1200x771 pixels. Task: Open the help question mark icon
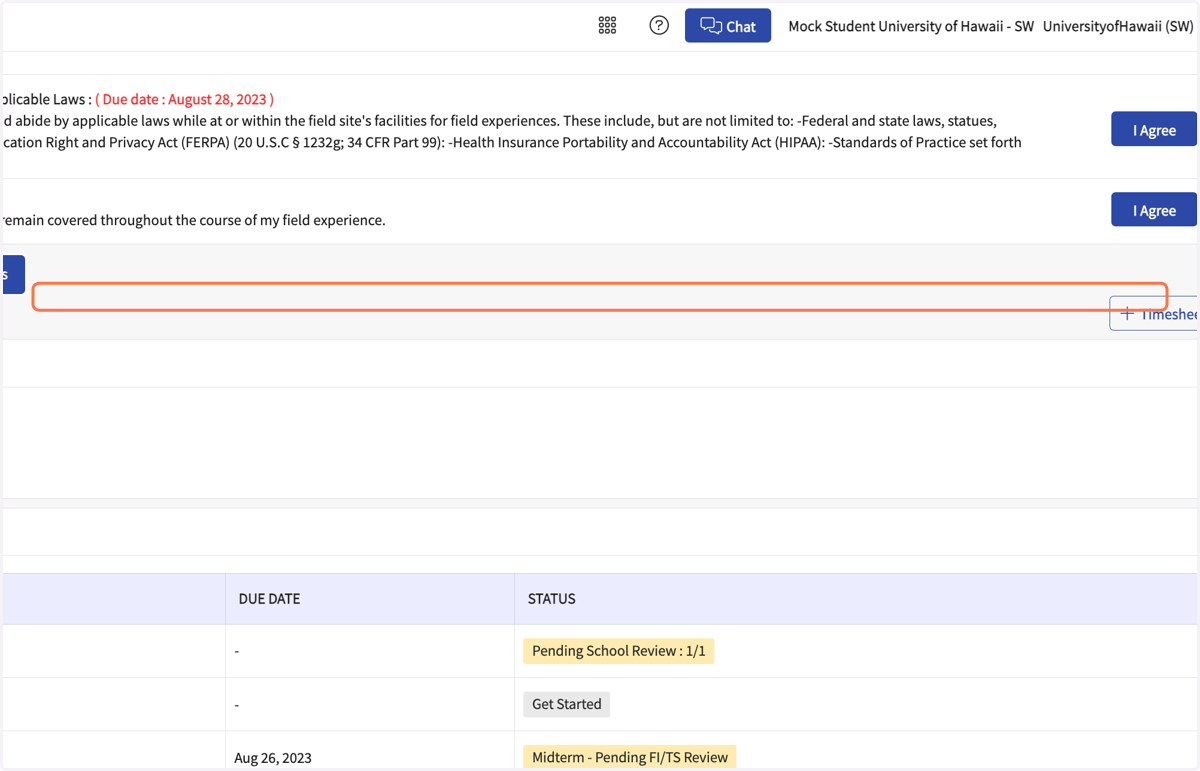click(659, 26)
